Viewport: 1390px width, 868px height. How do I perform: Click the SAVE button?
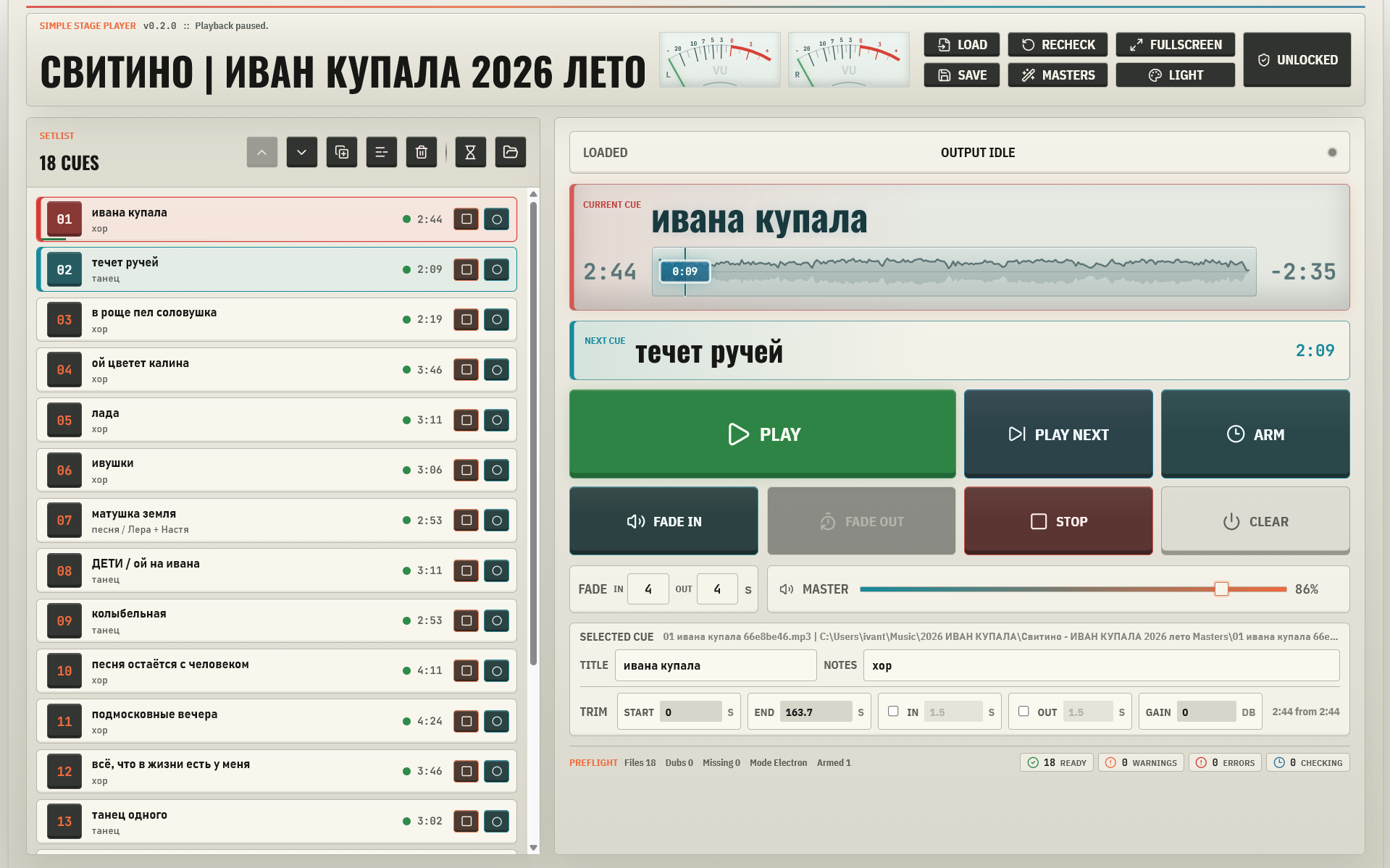(x=961, y=75)
